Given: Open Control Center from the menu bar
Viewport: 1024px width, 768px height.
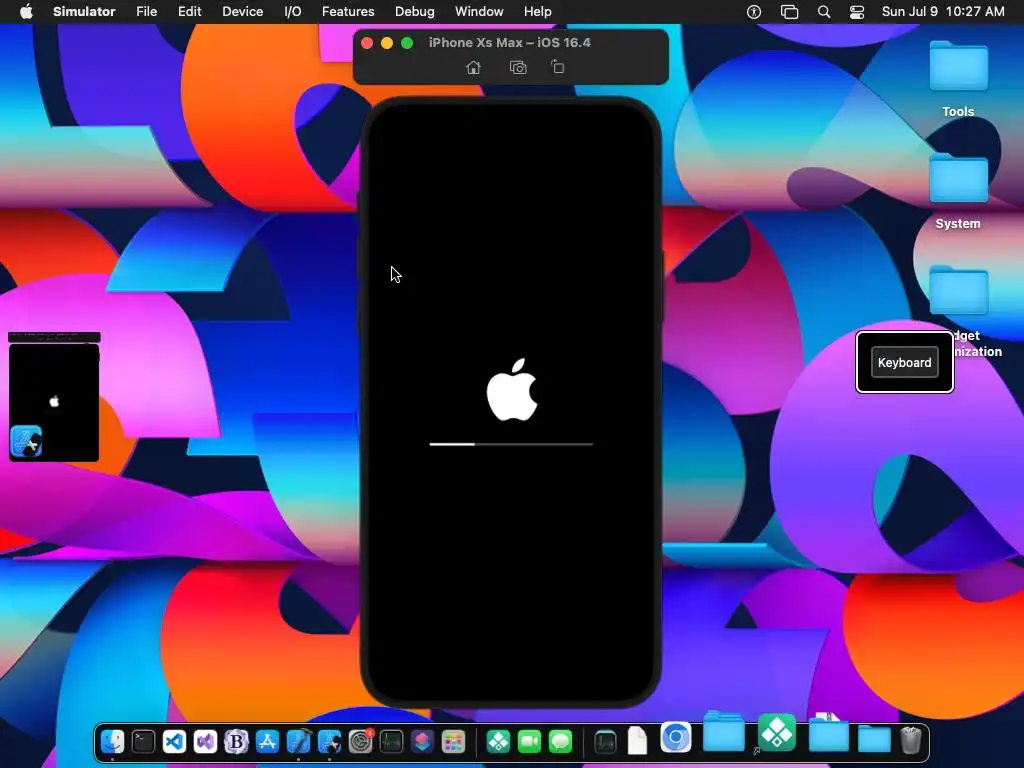Looking at the screenshot, I should click(857, 12).
